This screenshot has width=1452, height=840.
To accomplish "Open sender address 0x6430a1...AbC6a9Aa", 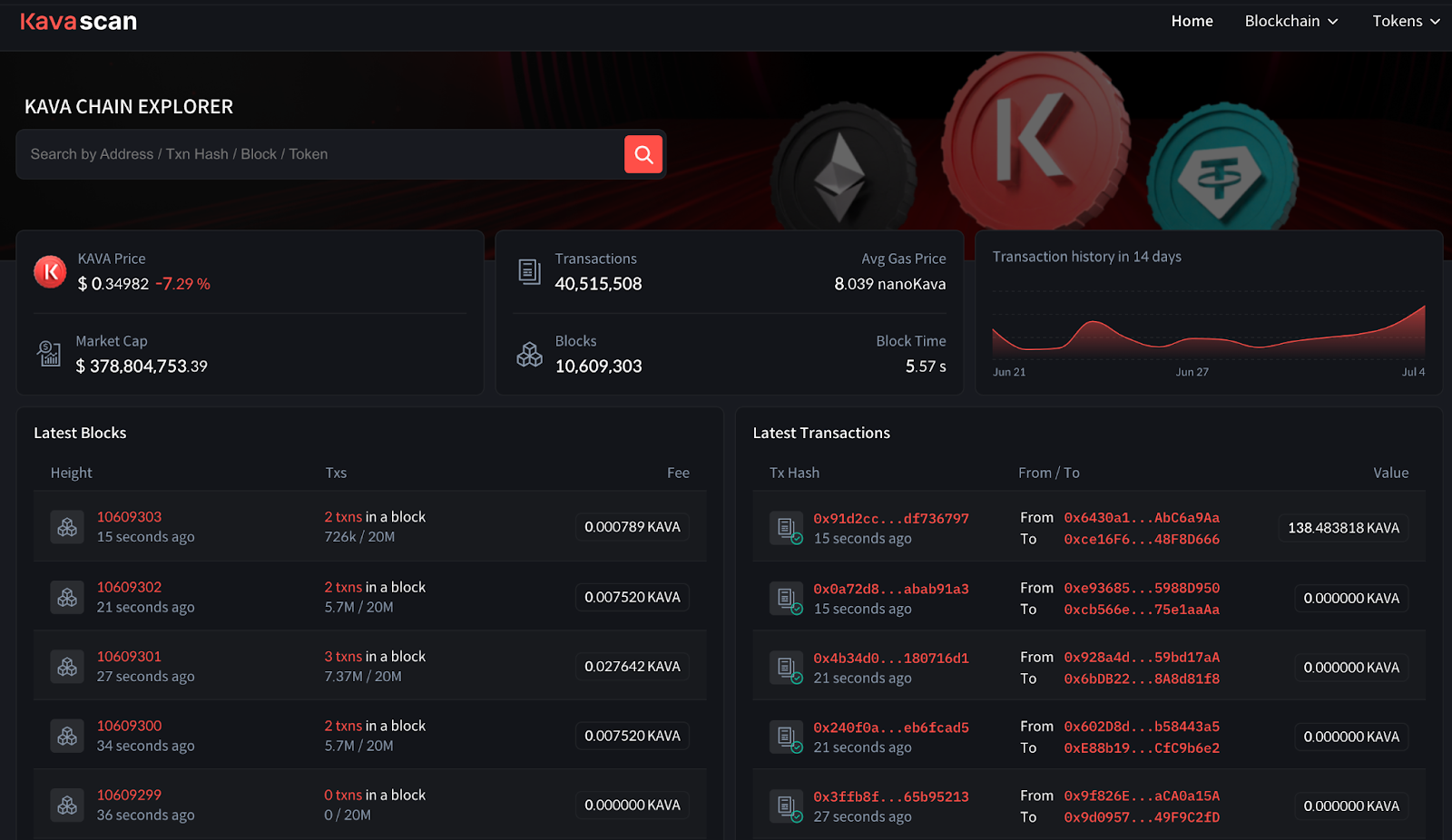I will pyautogui.click(x=1142, y=518).
